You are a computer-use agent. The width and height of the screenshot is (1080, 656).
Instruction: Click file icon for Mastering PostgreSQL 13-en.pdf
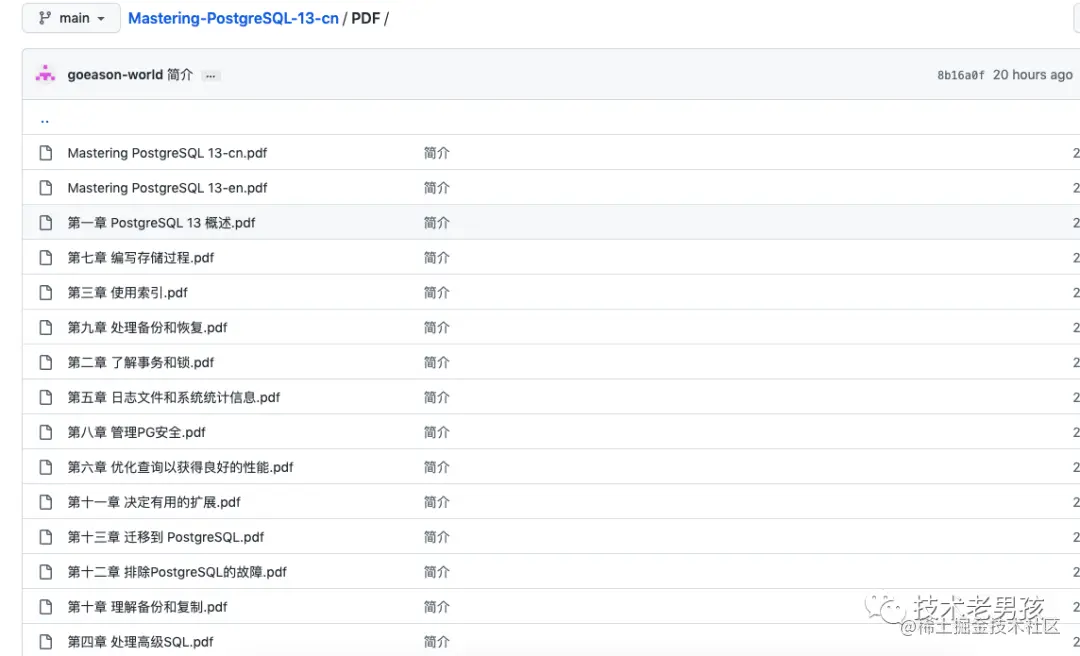pyautogui.click(x=45, y=187)
